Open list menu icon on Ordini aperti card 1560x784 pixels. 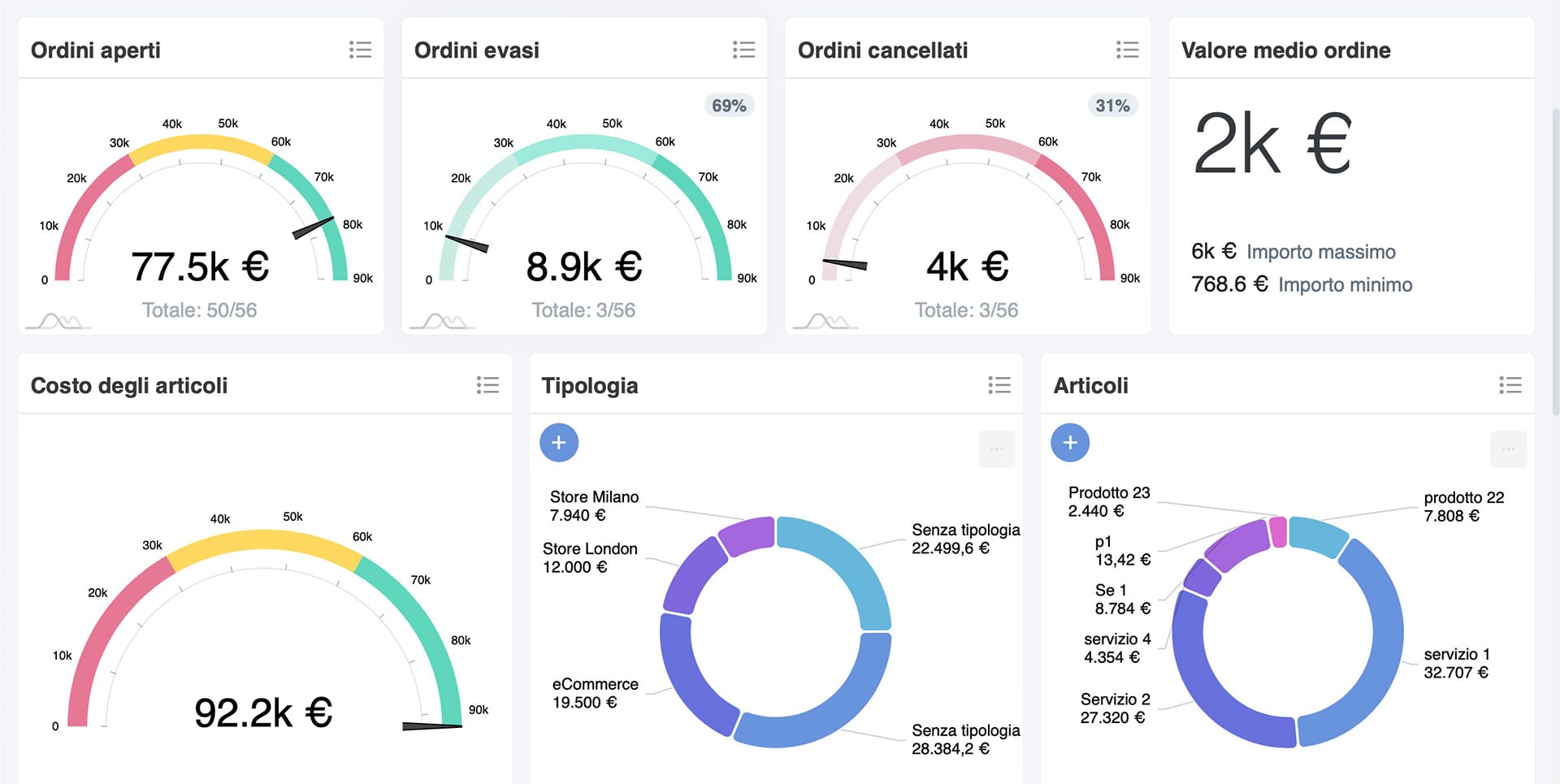pyautogui.click(x=360, y=50)
